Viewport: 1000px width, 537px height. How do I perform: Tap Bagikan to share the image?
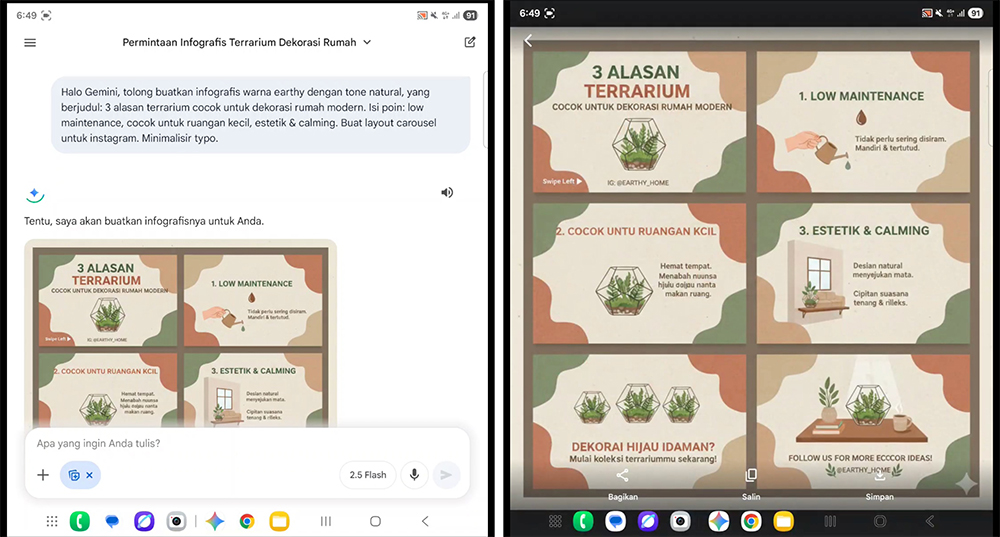click(x=623, y=483)
